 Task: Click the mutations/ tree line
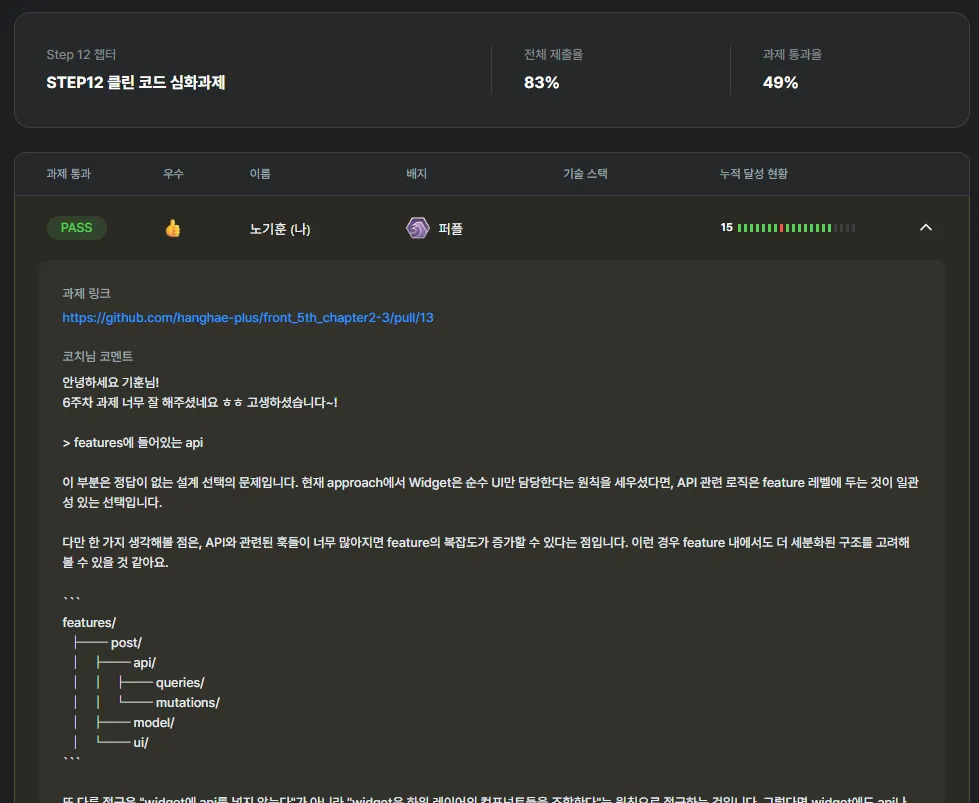point(187,702)
